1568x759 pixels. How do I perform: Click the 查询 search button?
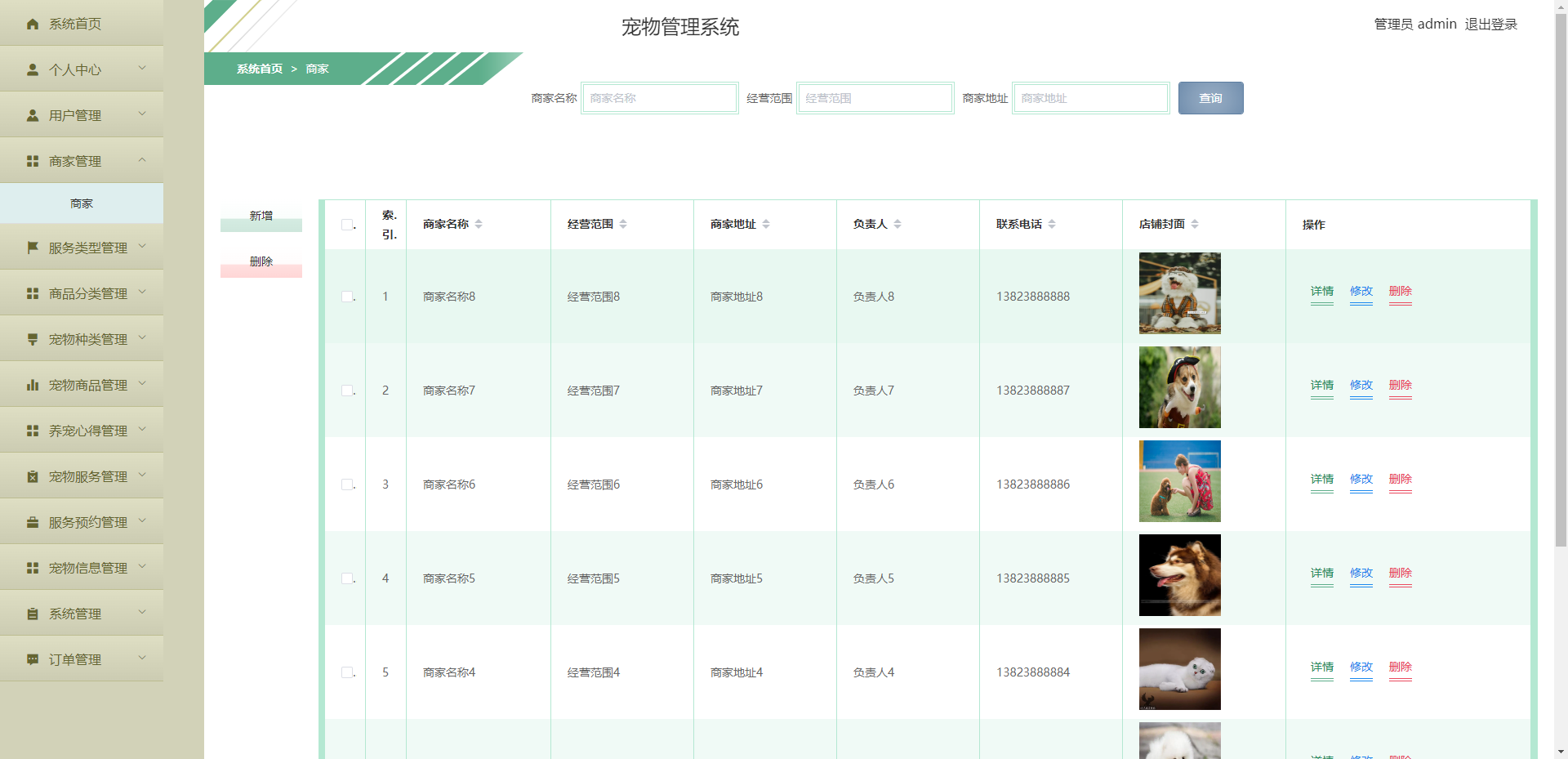click(x=1210, y=98)
